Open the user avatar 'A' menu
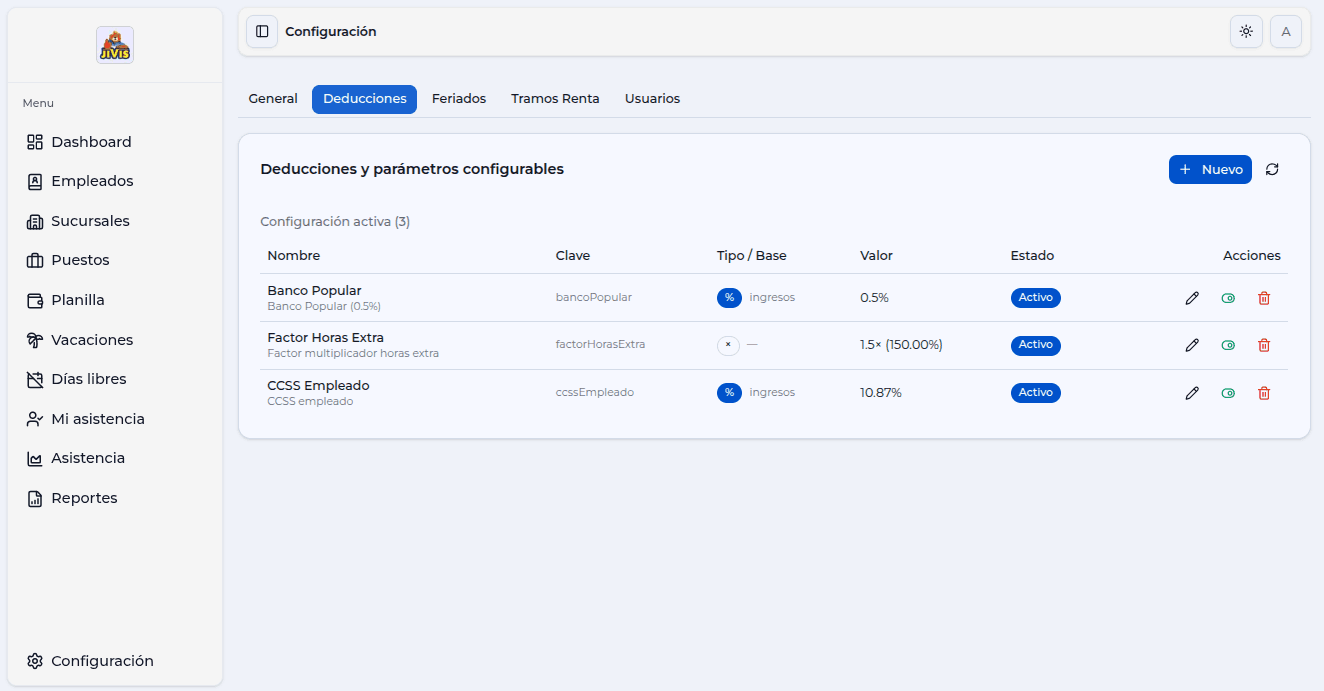The image size is (1324, 691). click(1286, 32)
